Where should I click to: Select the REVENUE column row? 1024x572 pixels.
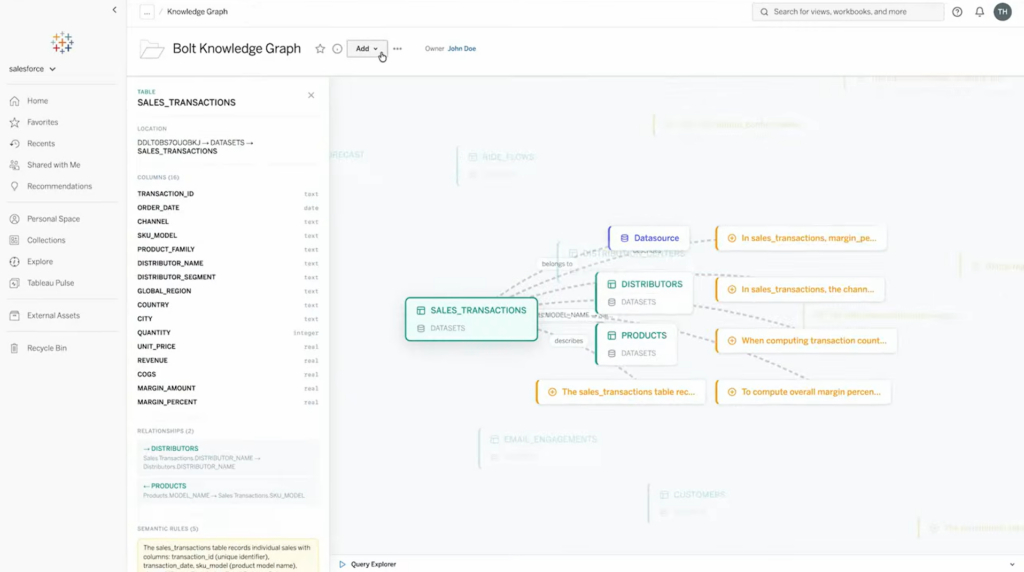coord(228,360)
